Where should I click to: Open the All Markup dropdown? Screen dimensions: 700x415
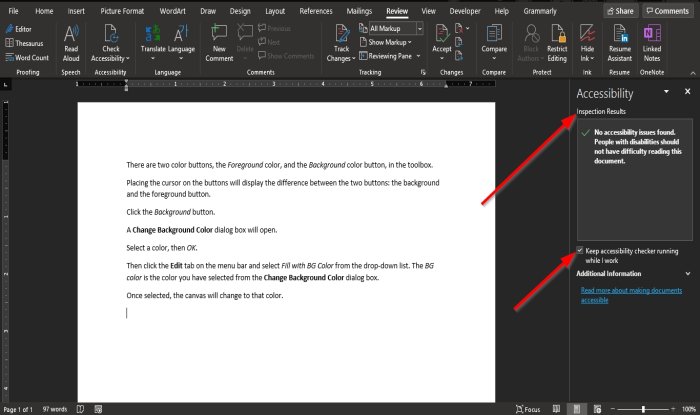(395, 29)
